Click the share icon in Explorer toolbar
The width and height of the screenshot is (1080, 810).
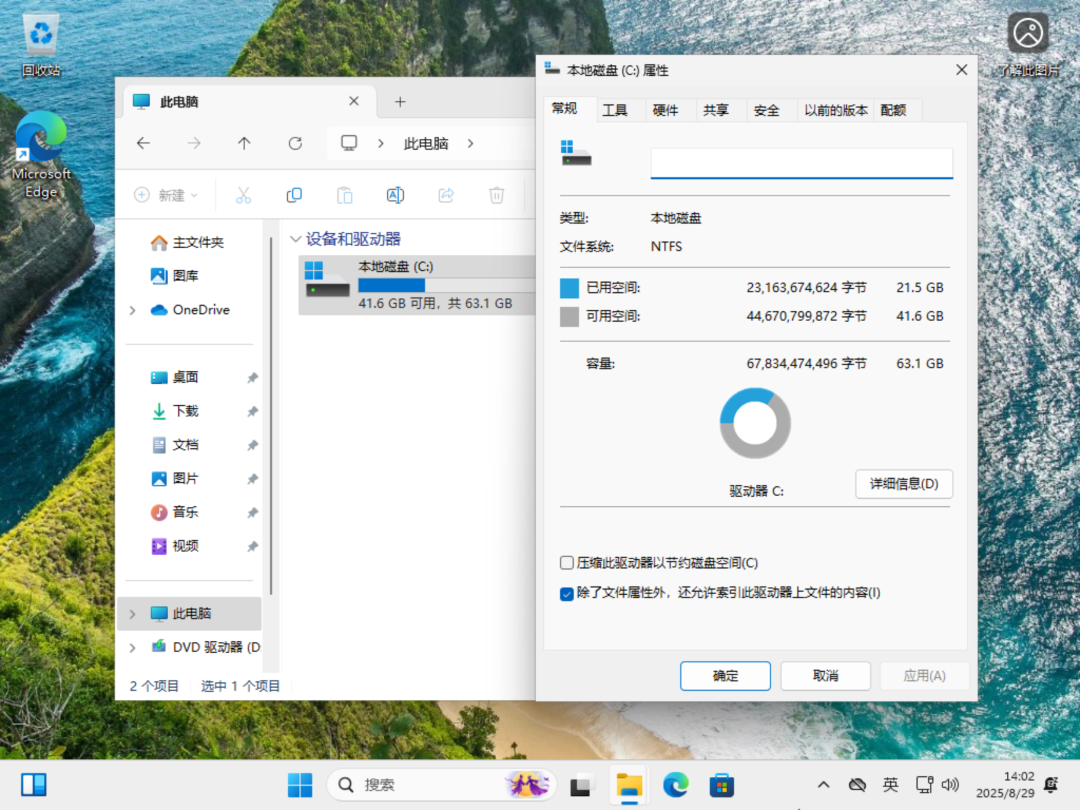[446, 196]
